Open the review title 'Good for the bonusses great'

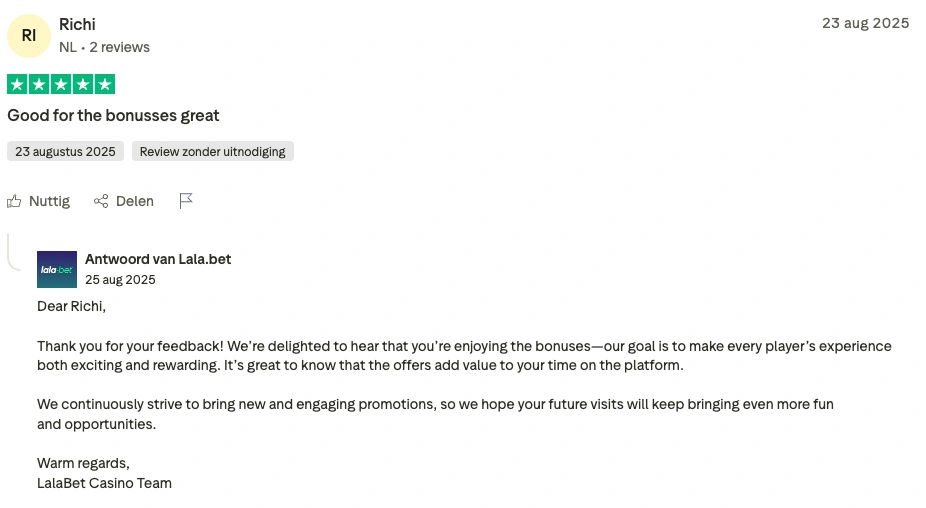coord(113,116)
